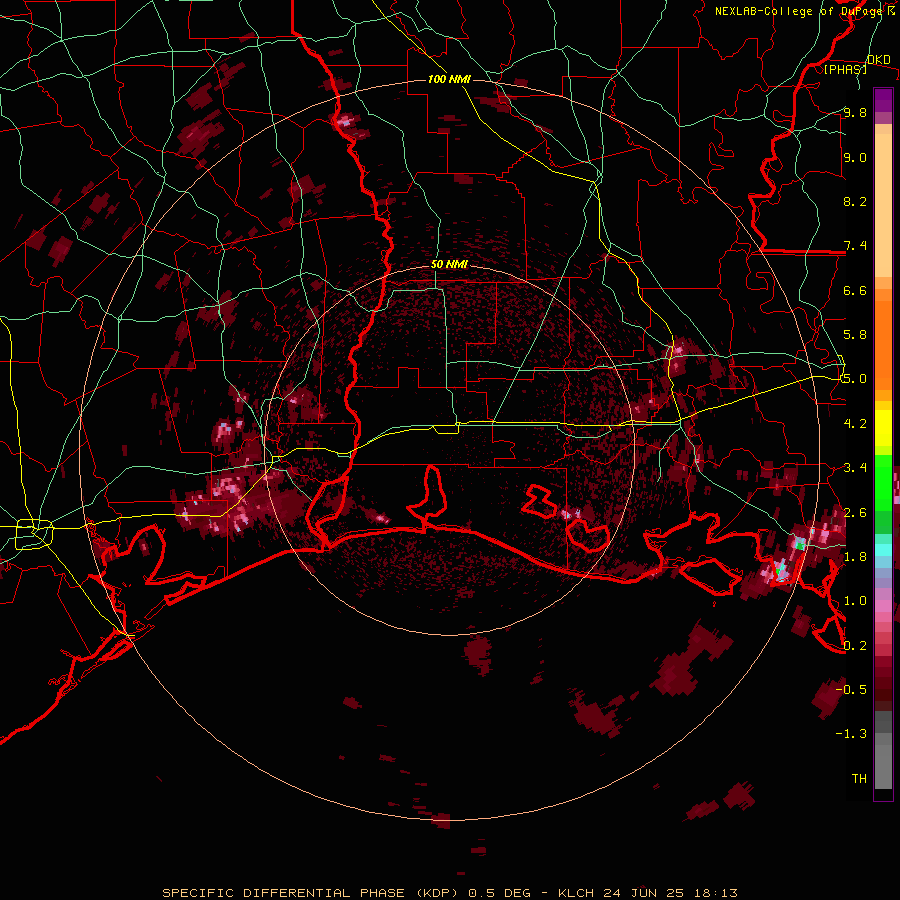Click the 9.0 value on the scale
The image size is (900, 900).
tap(855, 157)
